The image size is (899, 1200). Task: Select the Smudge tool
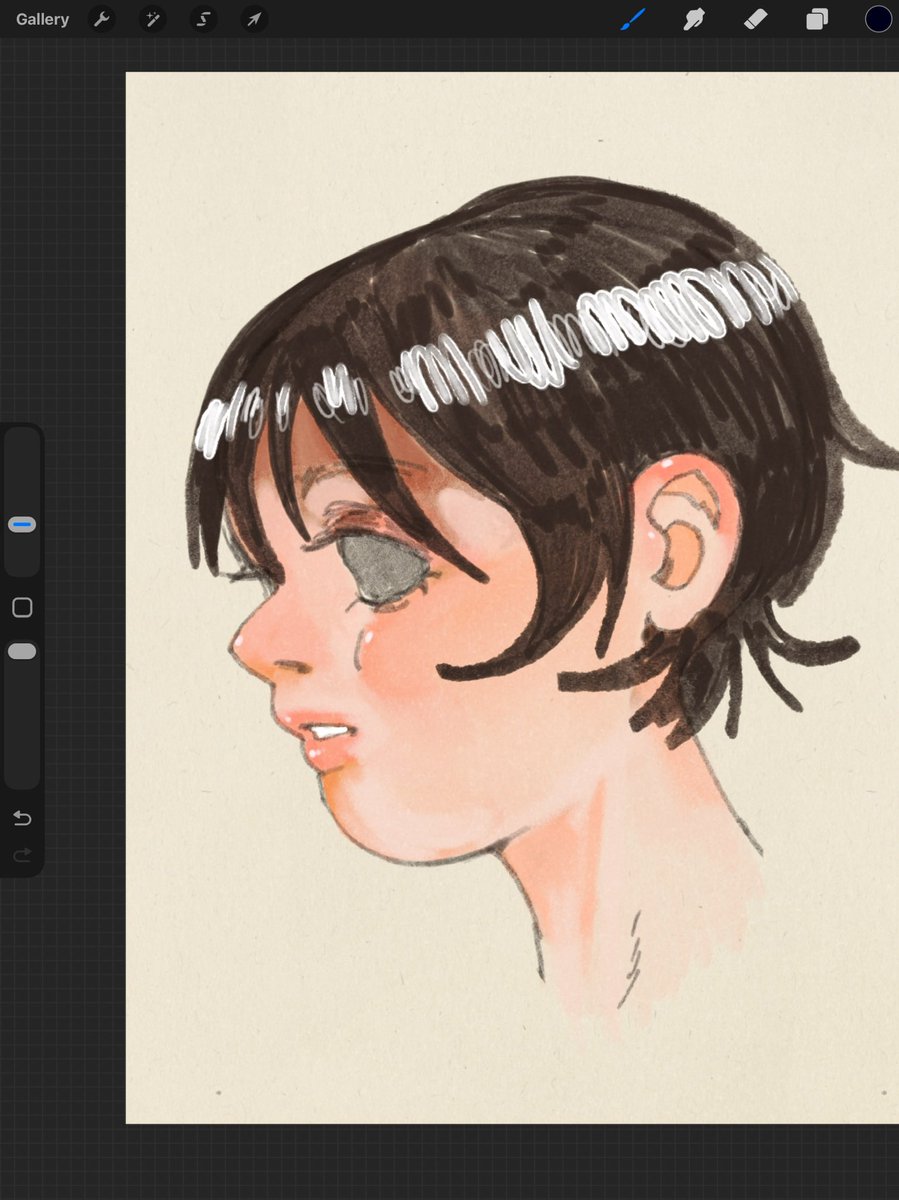(x=694, y=19)
